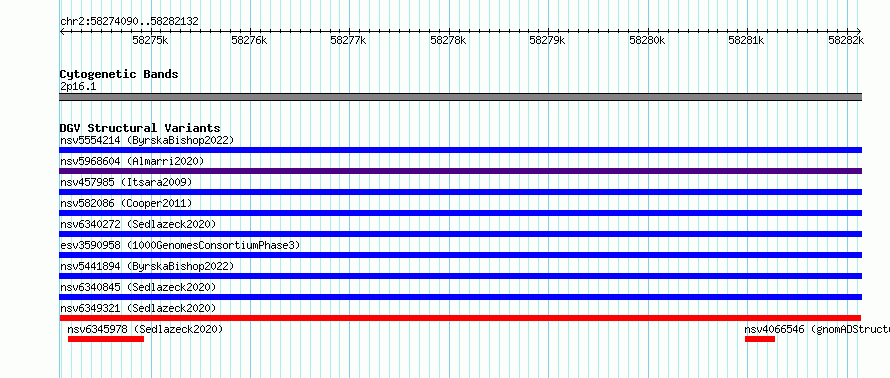Open variant nsv4066546 gnomAD label

click(x=817, y=329)
